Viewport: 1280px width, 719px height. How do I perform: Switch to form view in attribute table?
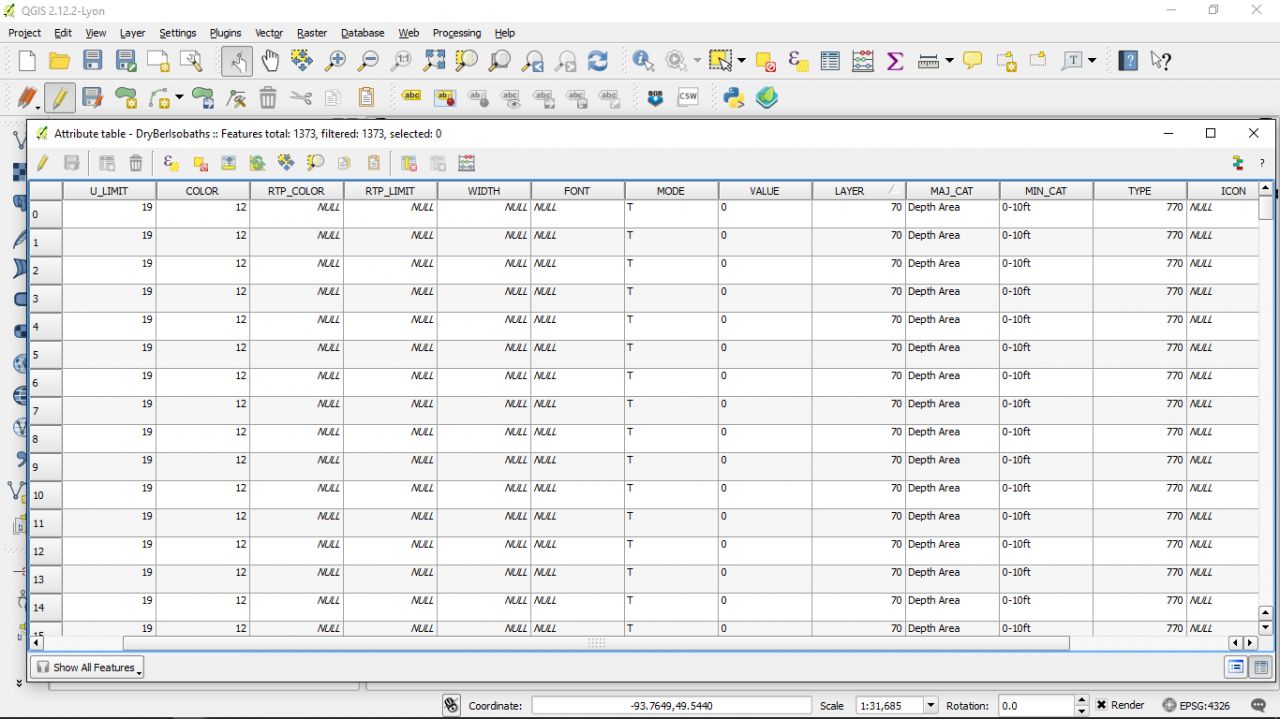(1235, 667)
